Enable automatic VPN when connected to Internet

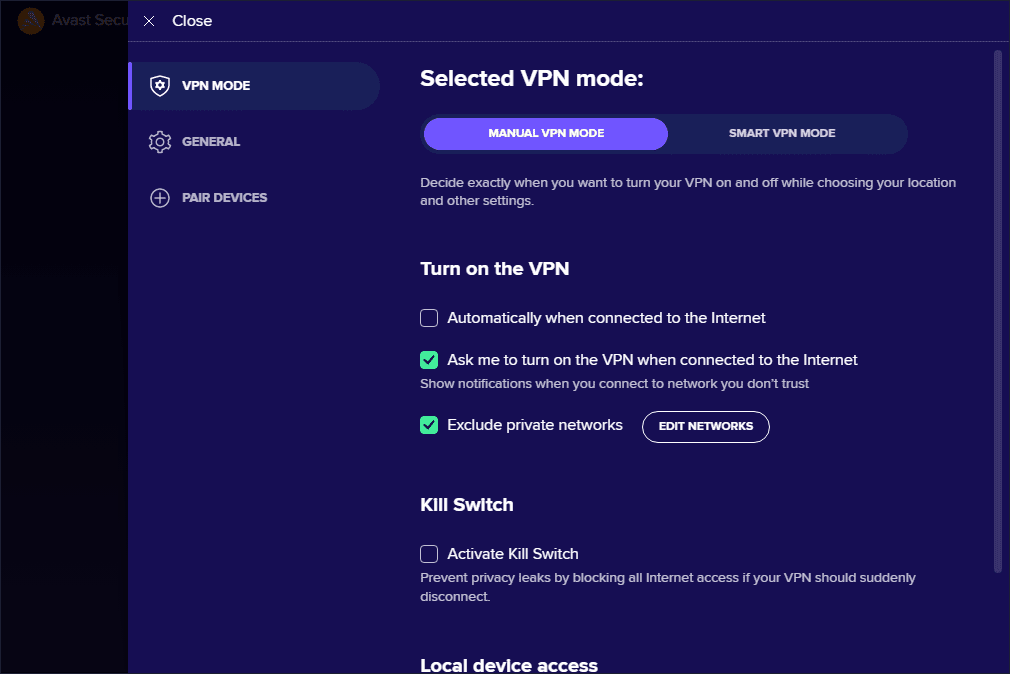pos(429,317)
